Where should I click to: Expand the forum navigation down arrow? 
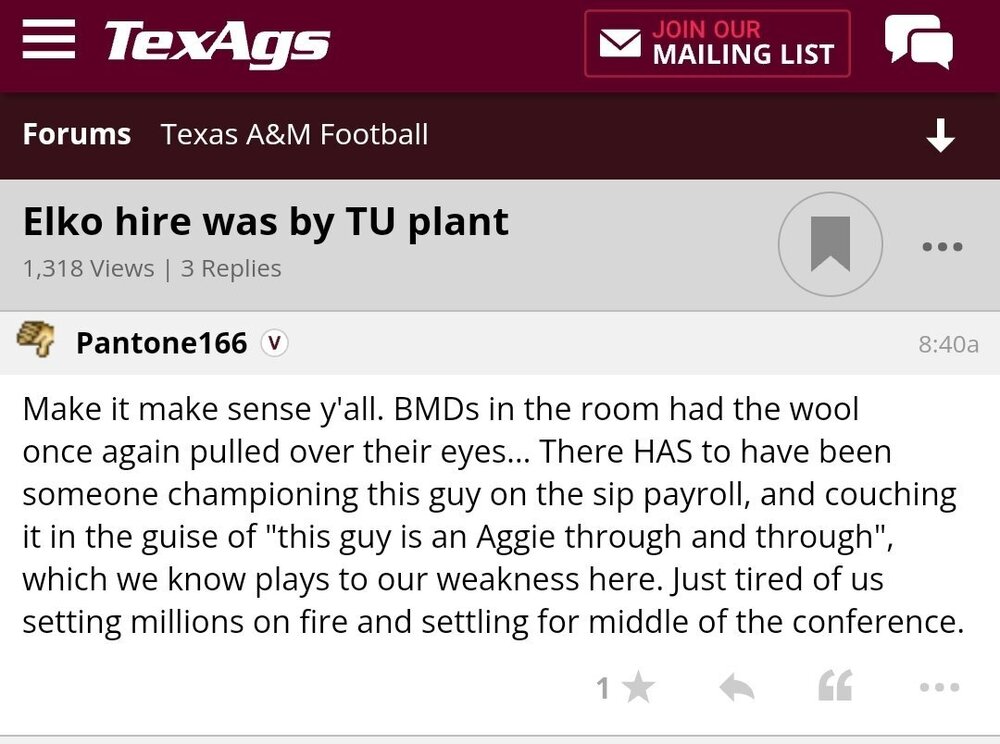pos(940,137)
